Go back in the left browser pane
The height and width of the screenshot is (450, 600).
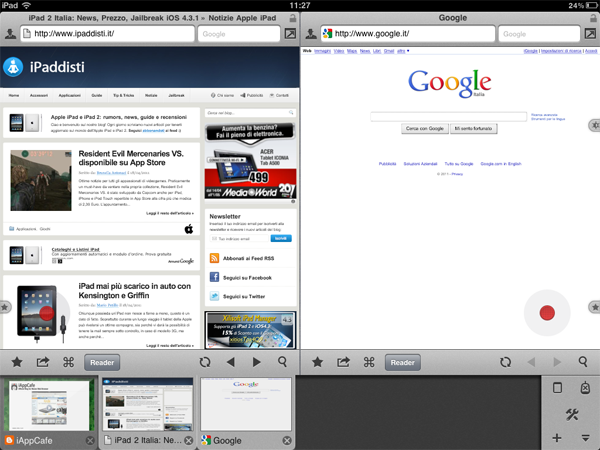(231, 362)
